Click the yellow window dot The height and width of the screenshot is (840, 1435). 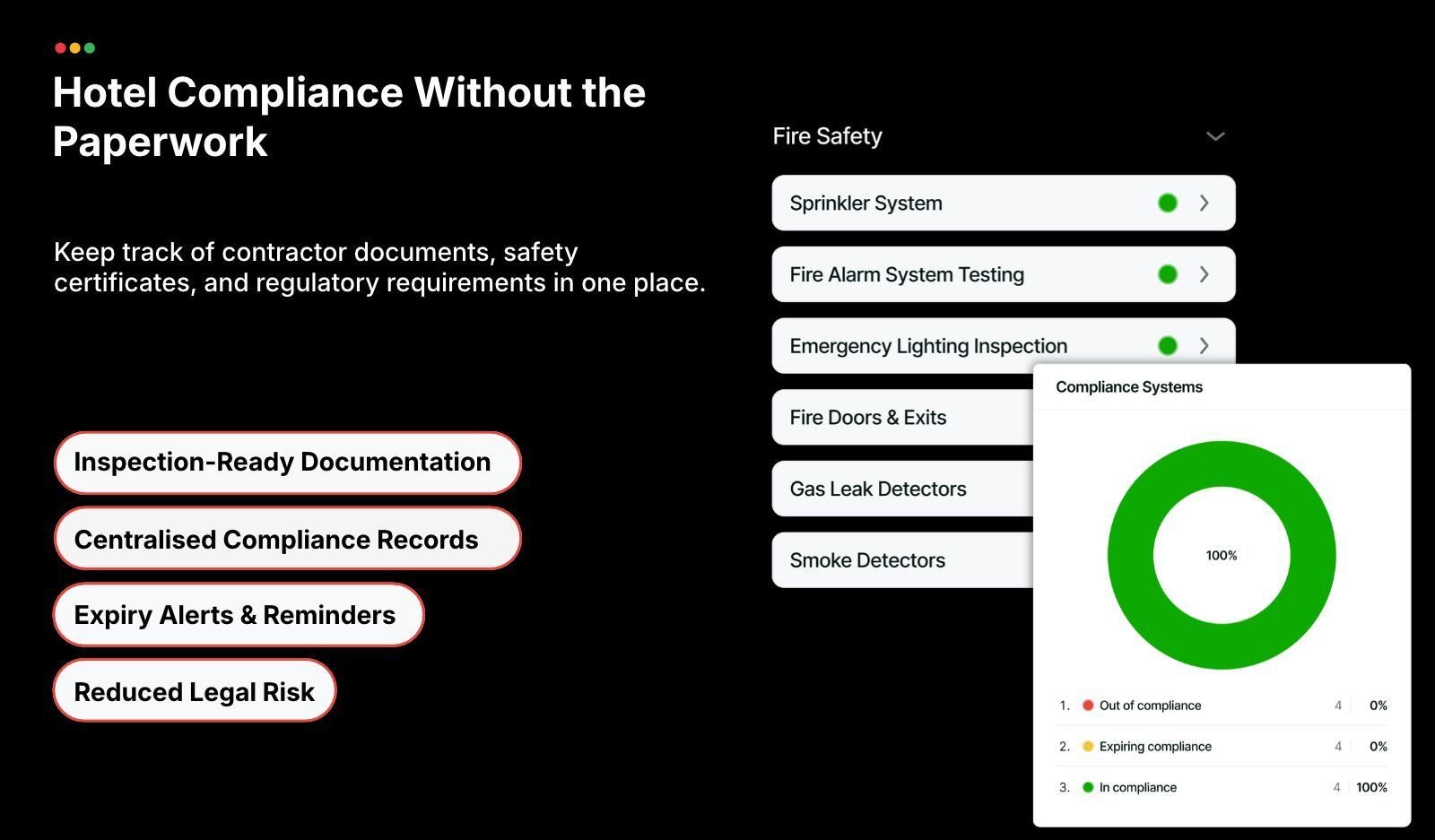coord(74,48)
